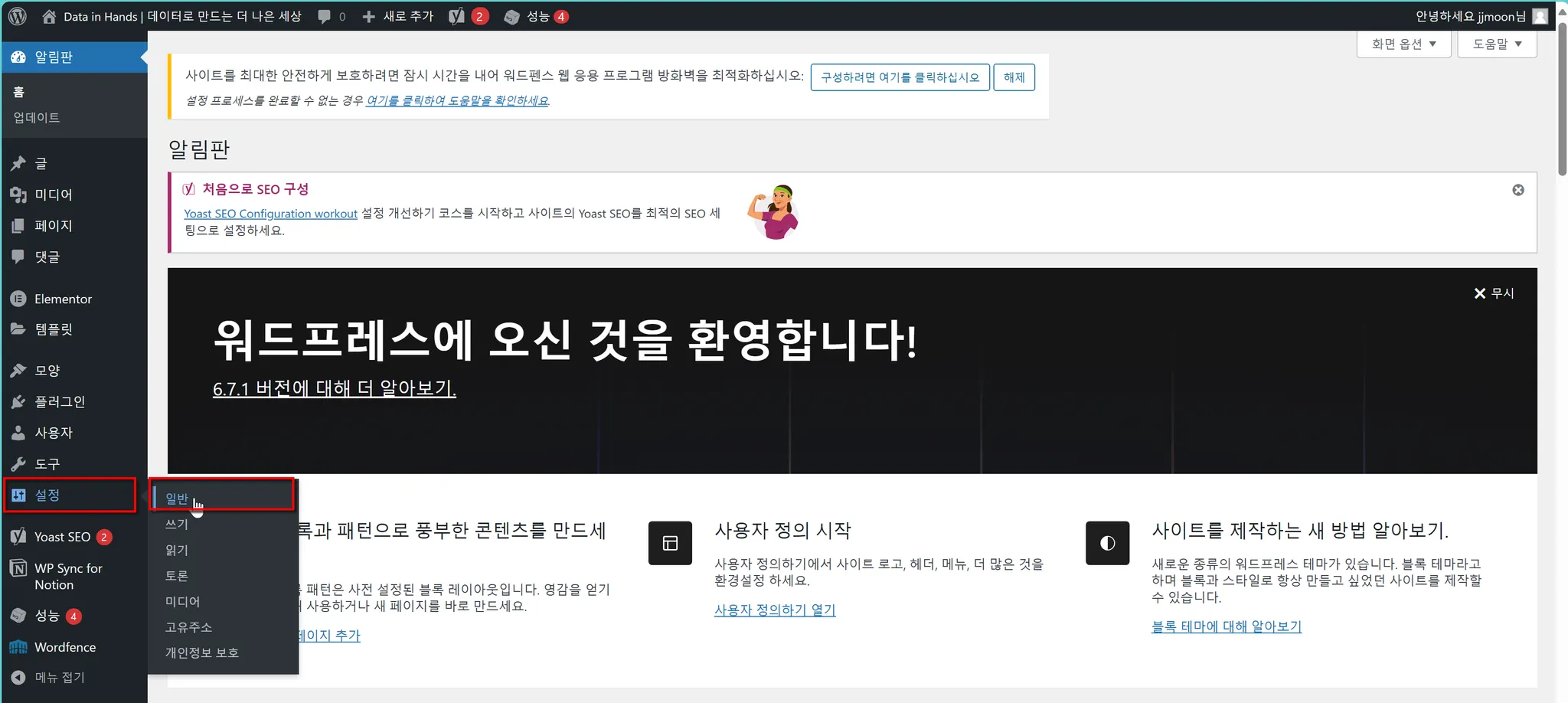Click the 알림판 dashboard gauge icon

[x=18, y=57]
